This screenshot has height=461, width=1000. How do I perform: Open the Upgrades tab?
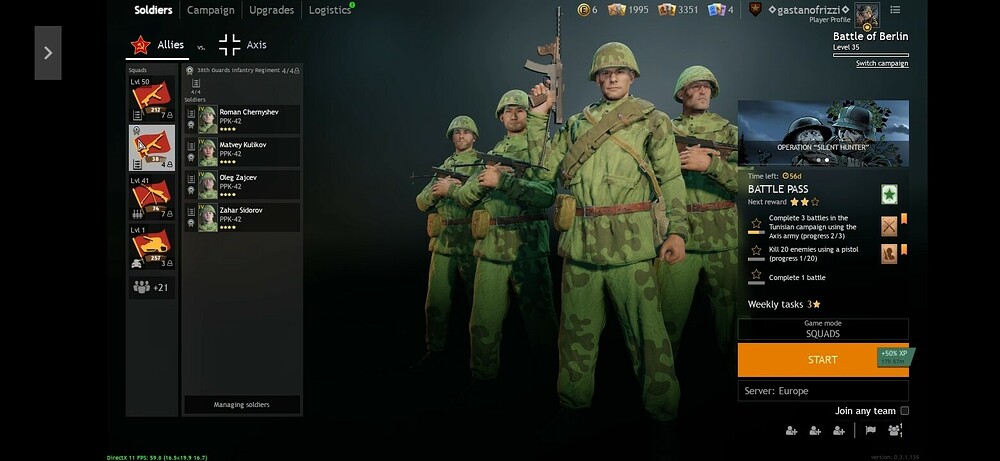point(271,10)
